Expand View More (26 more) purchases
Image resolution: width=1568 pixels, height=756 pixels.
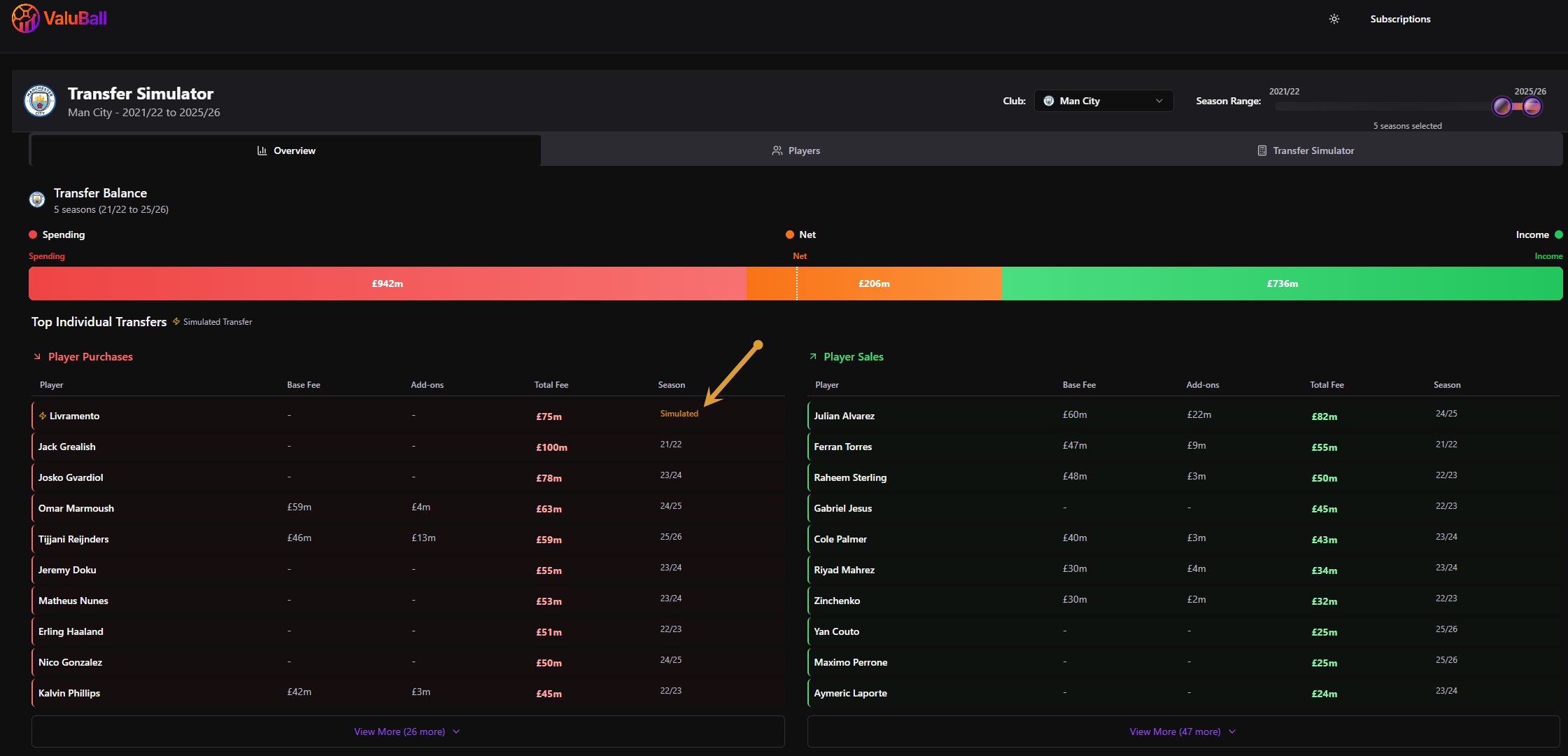408,731
